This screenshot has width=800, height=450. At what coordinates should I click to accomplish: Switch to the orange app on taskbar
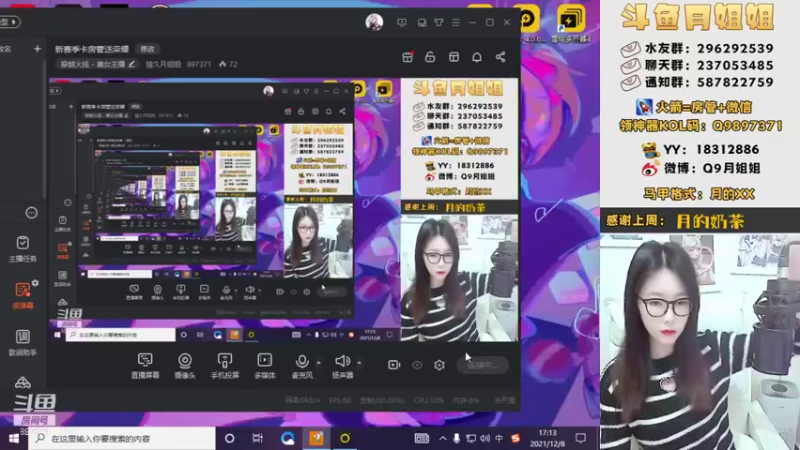(x=316, y=438)
